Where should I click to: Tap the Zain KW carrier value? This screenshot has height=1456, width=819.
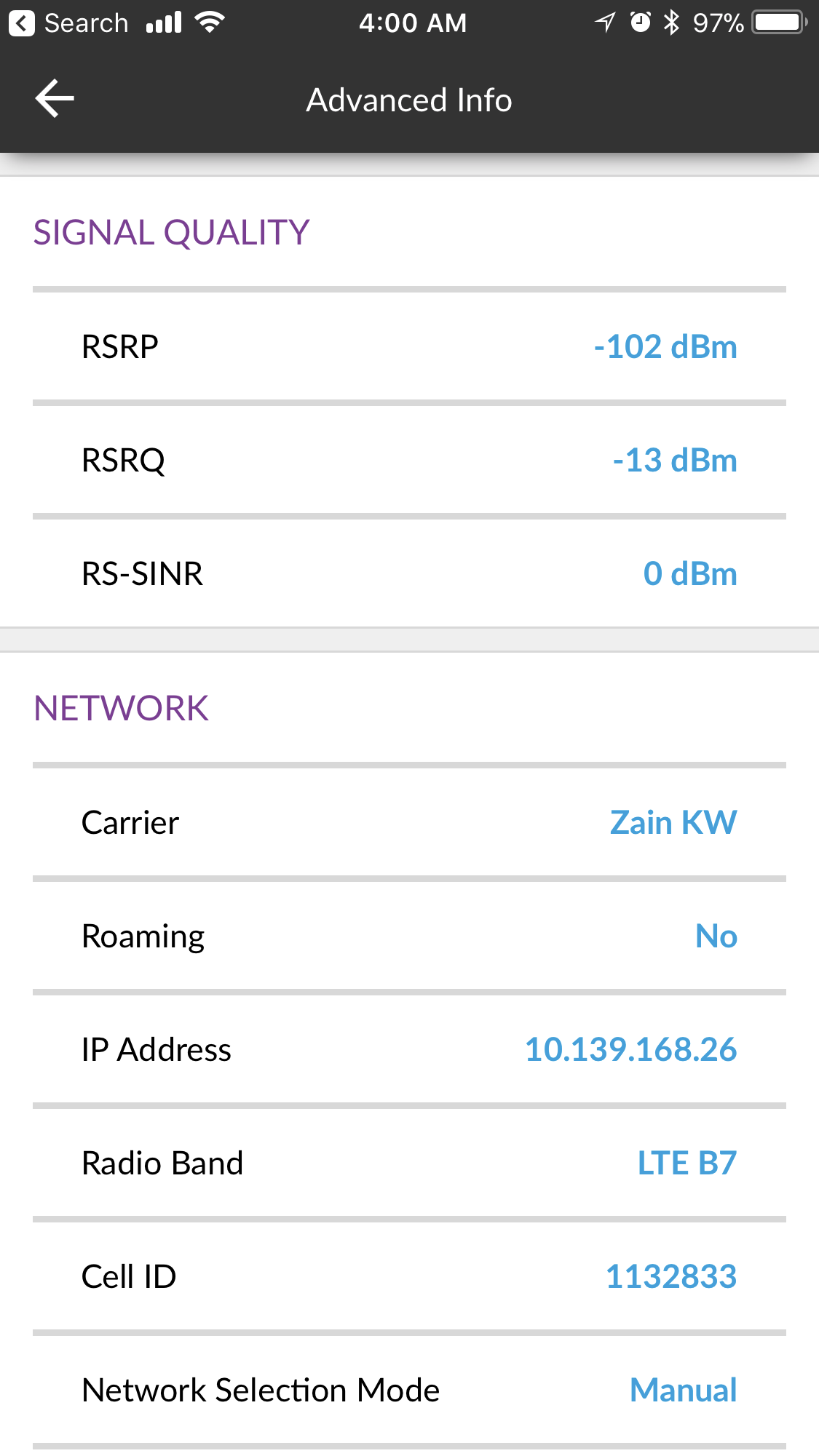[673, 823]
